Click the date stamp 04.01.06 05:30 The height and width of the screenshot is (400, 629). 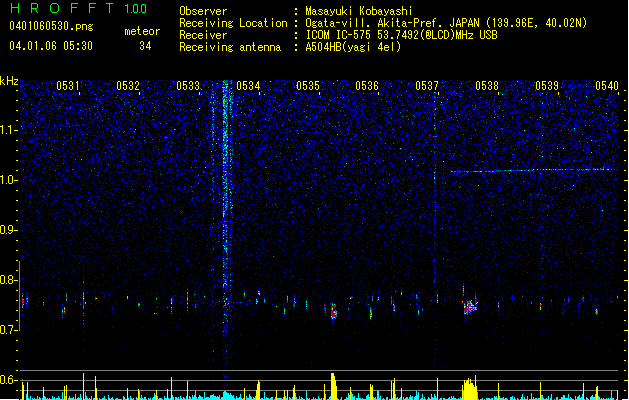pos(51,46)
